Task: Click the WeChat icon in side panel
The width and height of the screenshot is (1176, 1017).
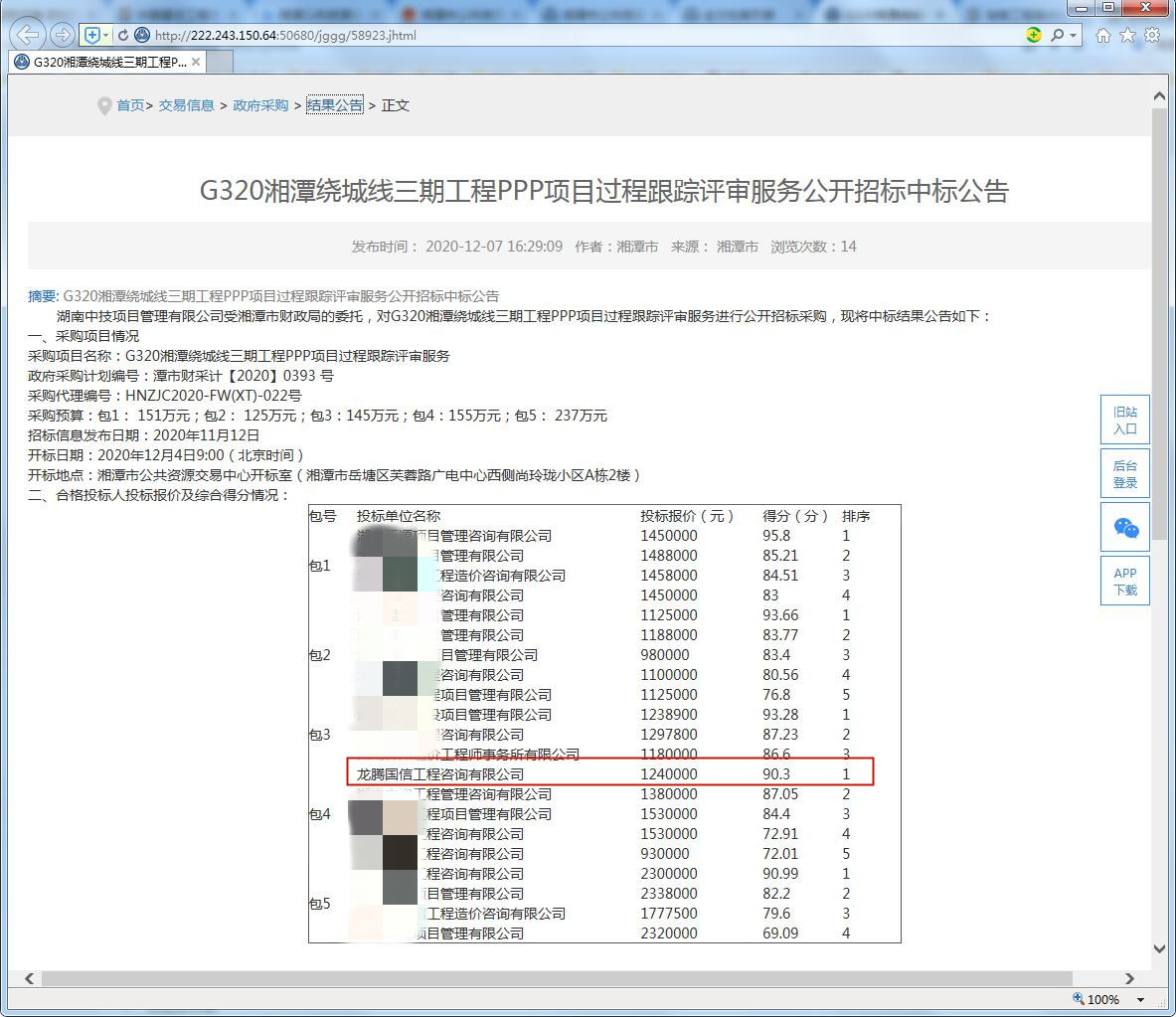Action: click(1125, 528)
